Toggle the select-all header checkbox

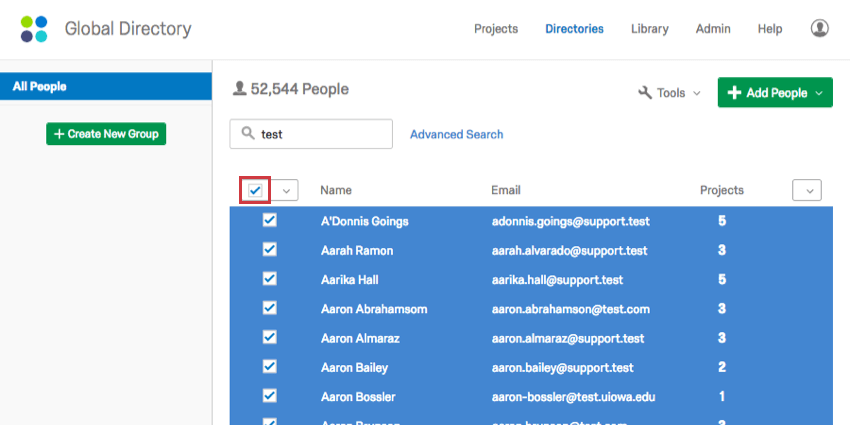(256, 190)
